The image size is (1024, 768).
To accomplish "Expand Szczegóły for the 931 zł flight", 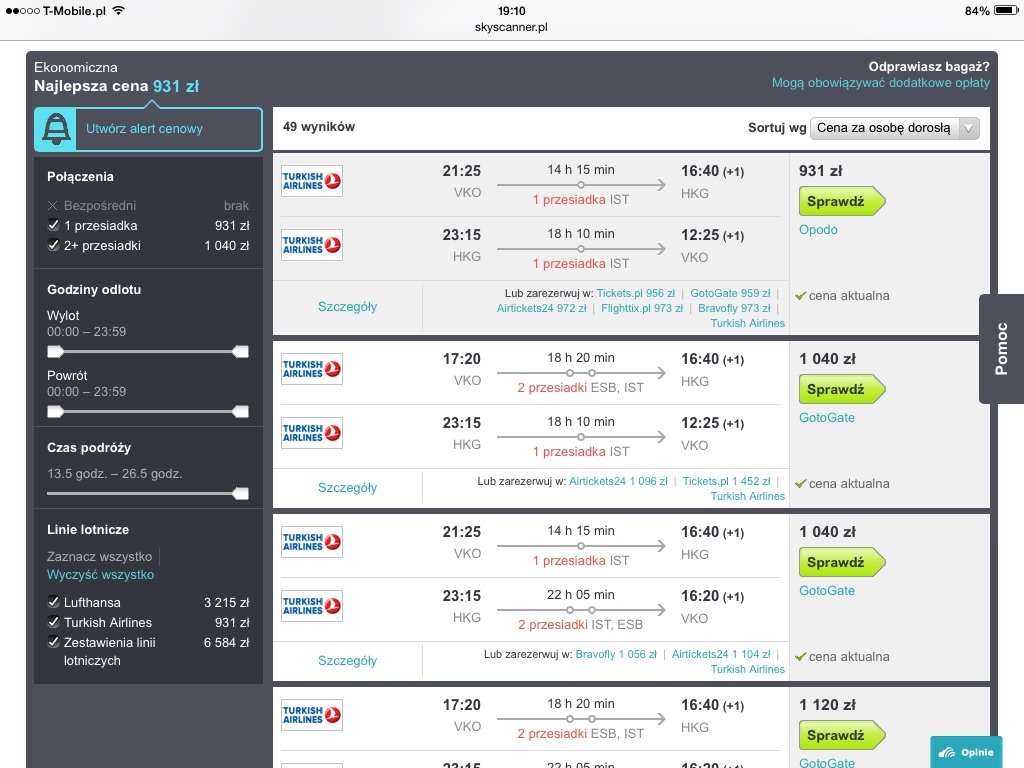I will [347, 307].
